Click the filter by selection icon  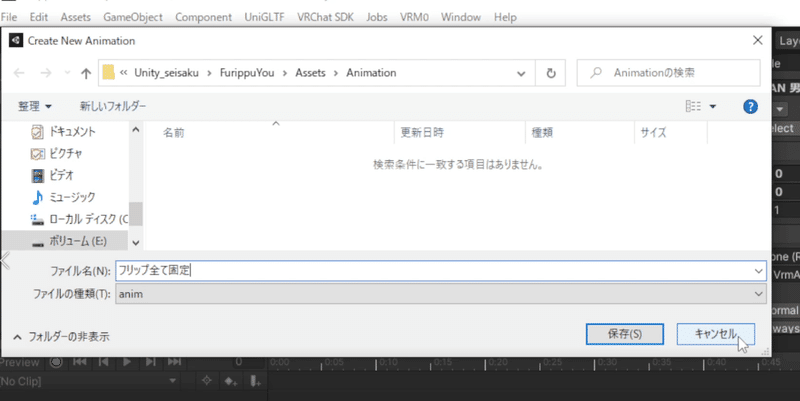pos(207,381)
